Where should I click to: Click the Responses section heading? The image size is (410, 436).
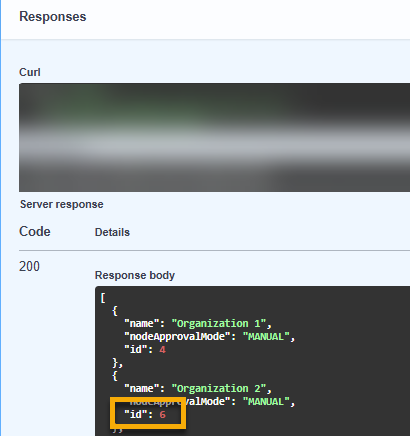[x=53, y=17]
